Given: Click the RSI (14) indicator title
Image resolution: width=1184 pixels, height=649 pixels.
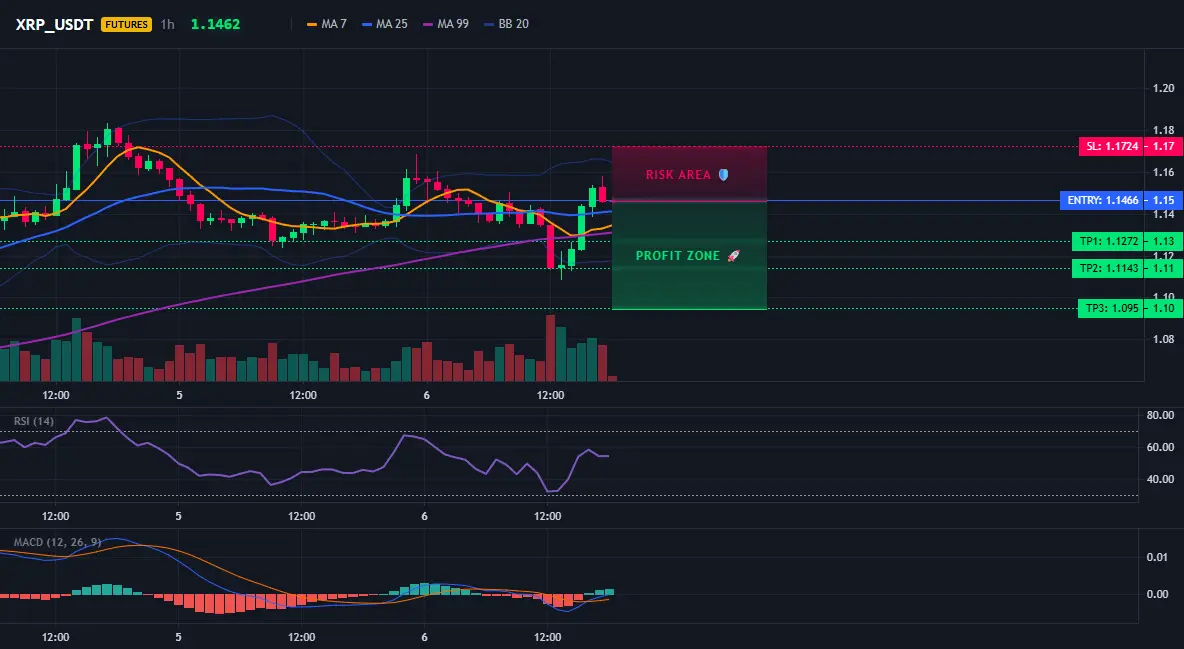Looking at the screenshot, I should [x=34, y=421].
